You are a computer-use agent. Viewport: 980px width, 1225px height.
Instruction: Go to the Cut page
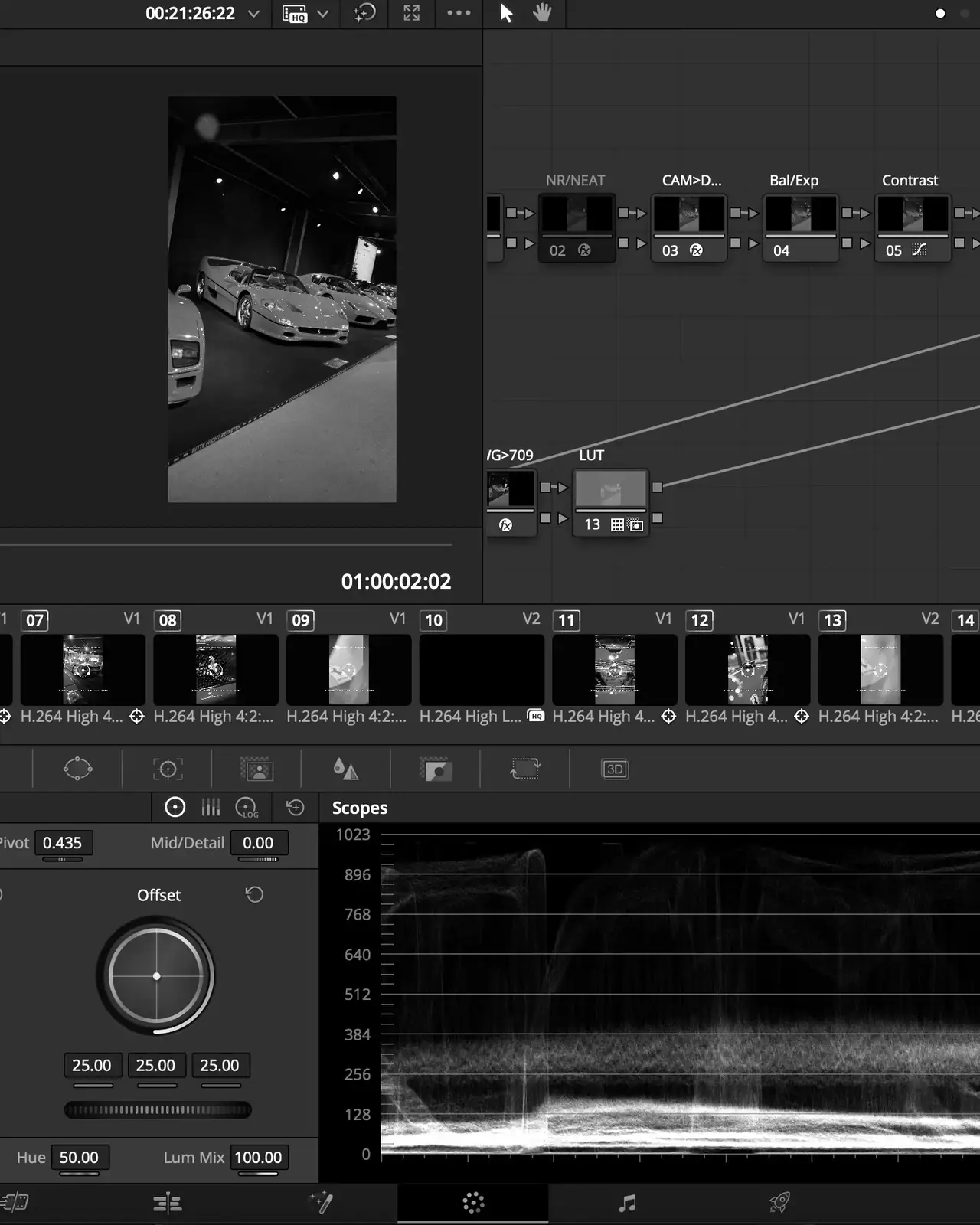click(14, 1203)
